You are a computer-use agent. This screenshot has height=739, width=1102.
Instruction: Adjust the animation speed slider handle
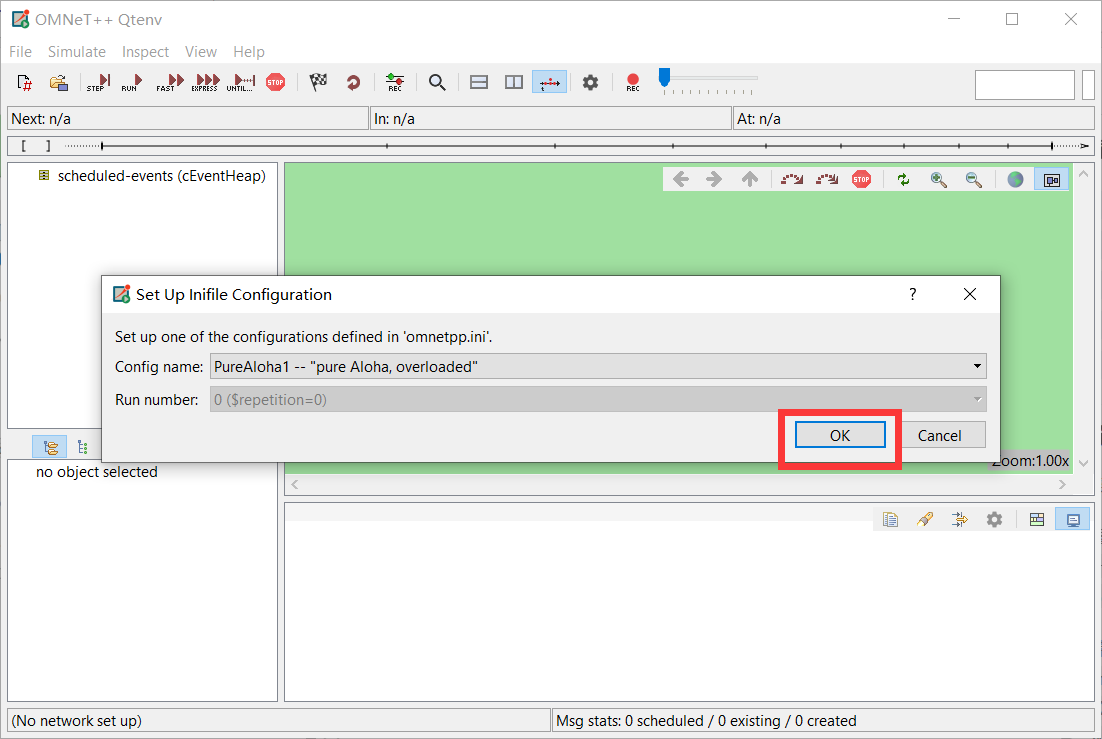(x=664, y=77)
